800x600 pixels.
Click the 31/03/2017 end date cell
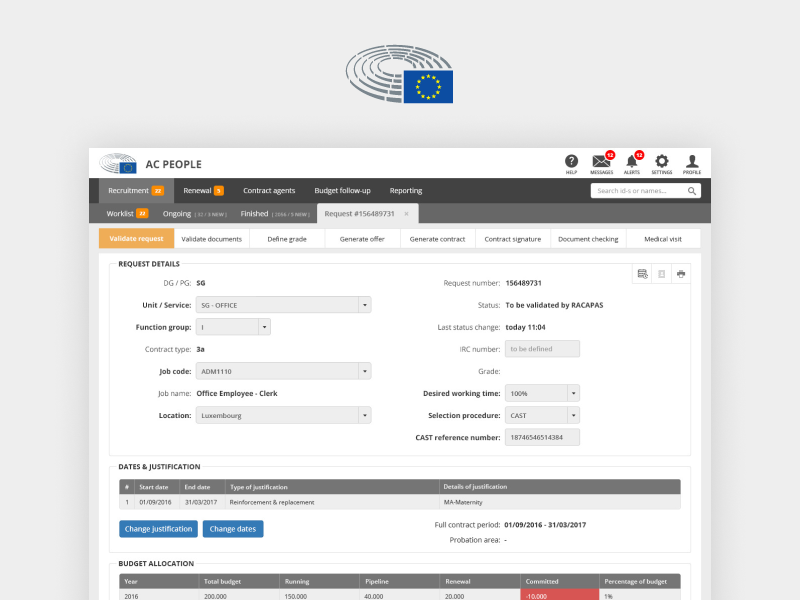tap(201, 502)
